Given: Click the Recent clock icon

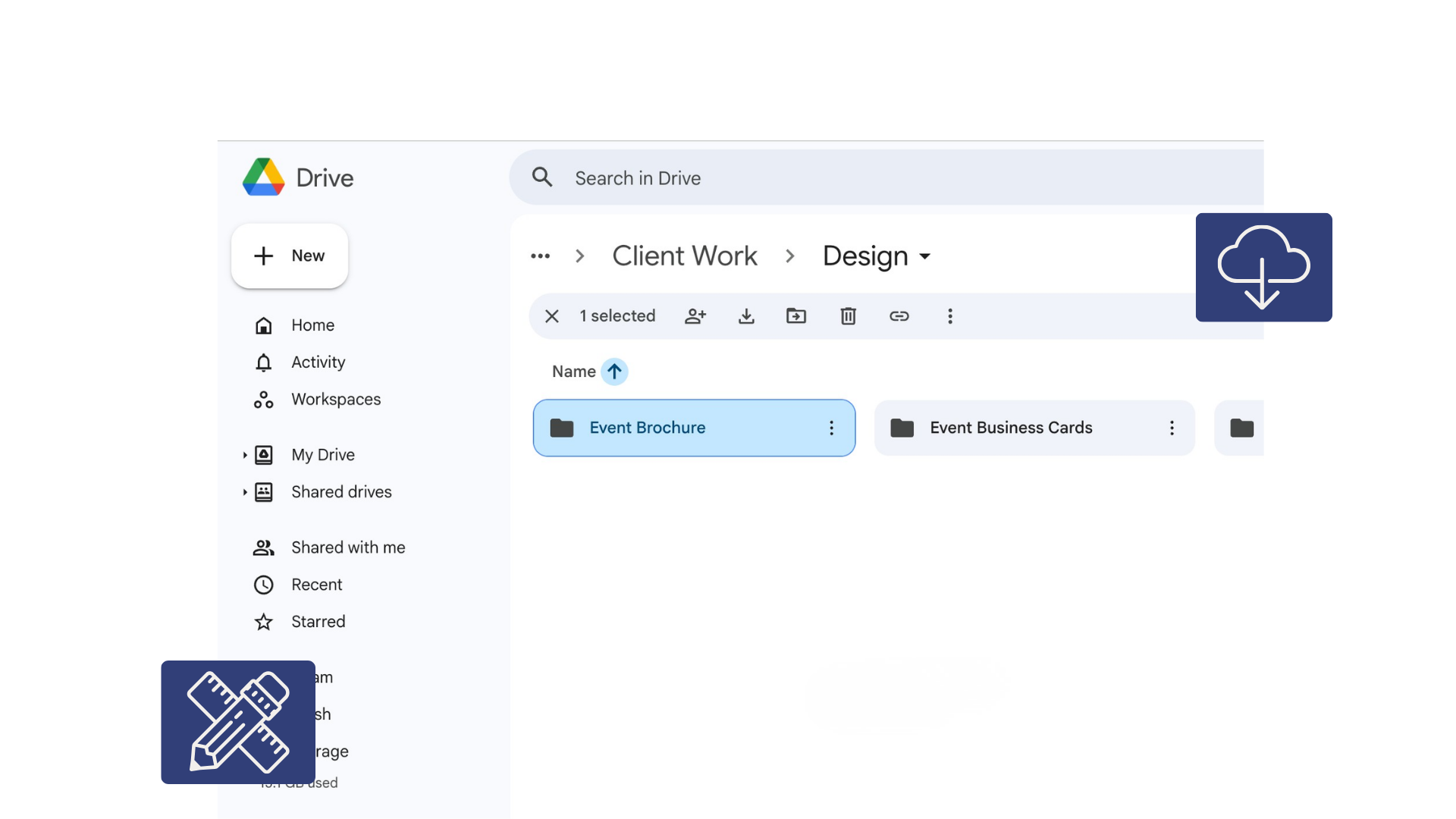Looking at the screenshot, I should coord(263,585).
